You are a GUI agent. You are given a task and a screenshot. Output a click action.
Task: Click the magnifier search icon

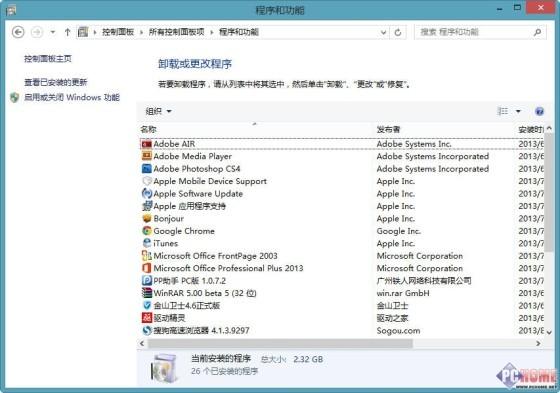(538, 32)
